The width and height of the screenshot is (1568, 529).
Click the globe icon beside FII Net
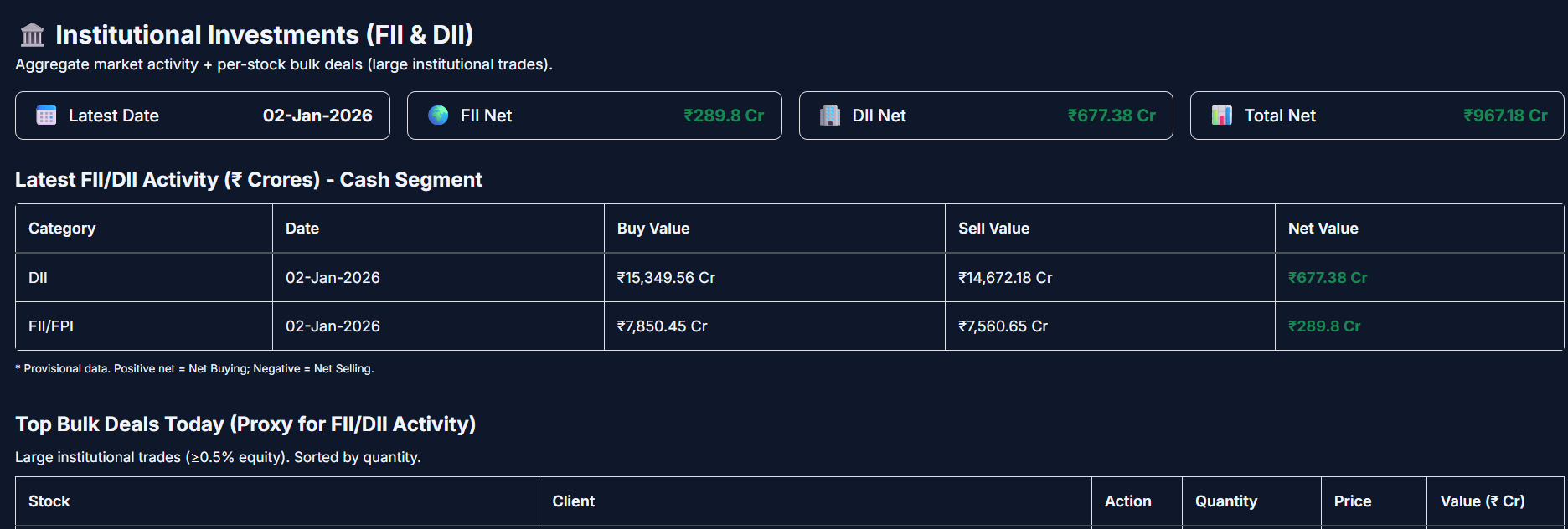click(x=438, y=116)
